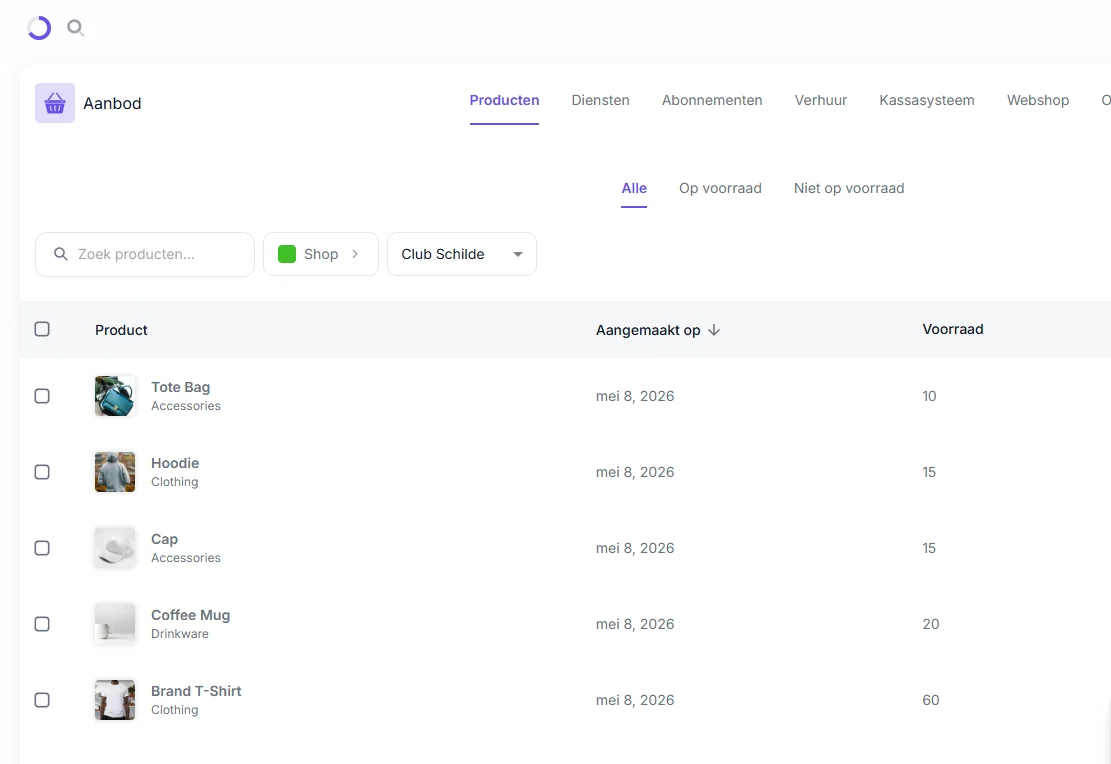
Task: Open the Cap product thumbnail
Action: click(115, 547)
